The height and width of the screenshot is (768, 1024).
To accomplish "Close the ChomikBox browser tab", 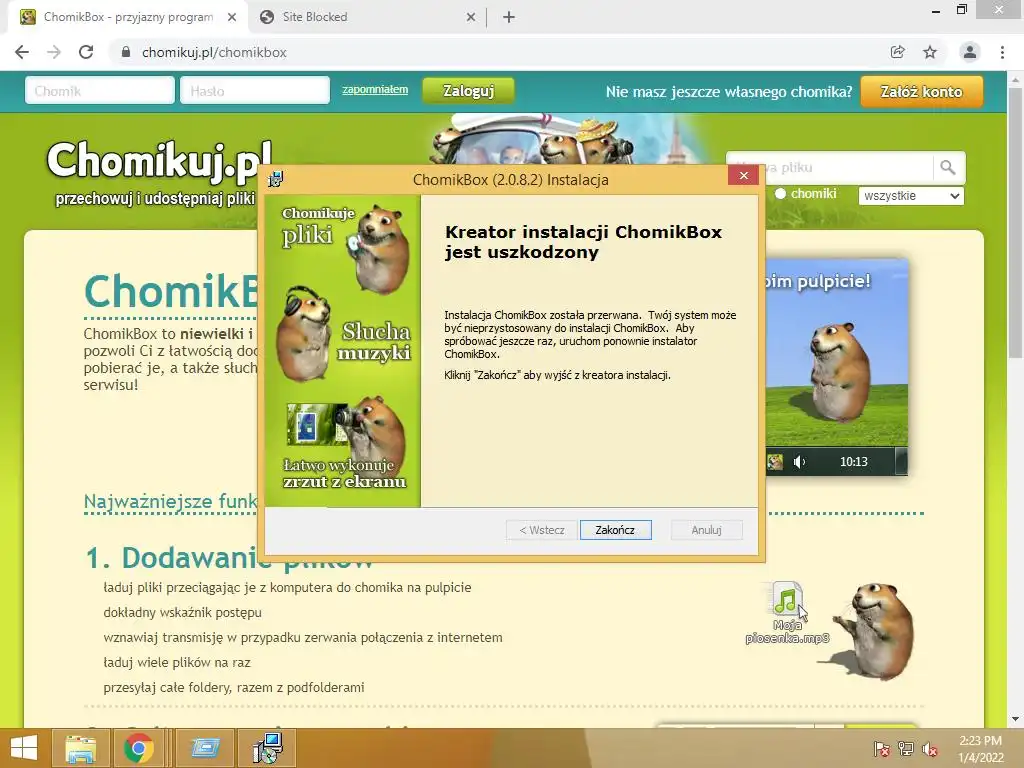I will [232, 17].
